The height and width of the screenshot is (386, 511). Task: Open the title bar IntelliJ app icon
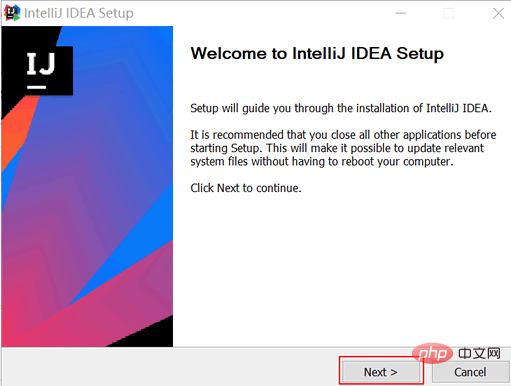pos(12,13)
